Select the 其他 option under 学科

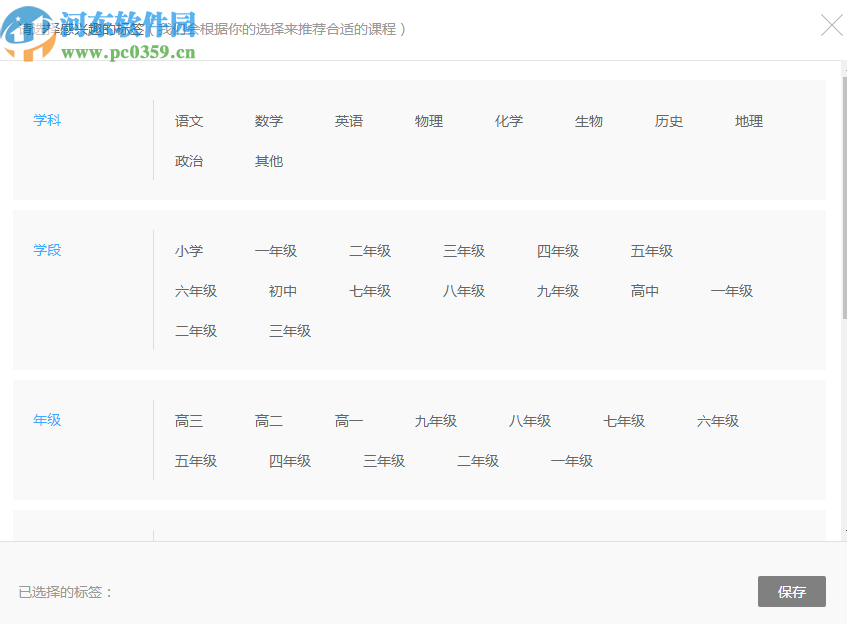(268, 160)
